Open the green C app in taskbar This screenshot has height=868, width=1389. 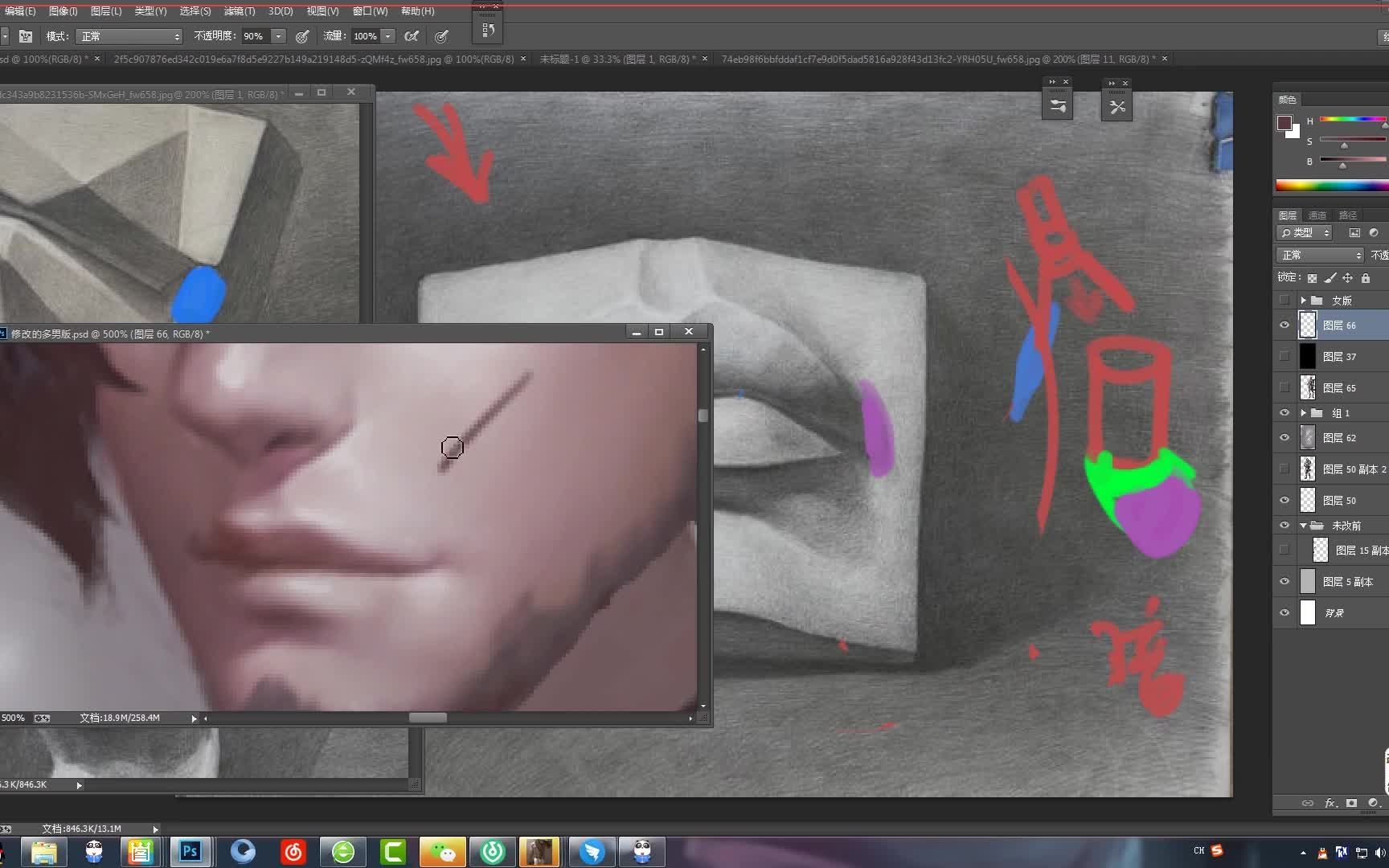tap(393, 851)
